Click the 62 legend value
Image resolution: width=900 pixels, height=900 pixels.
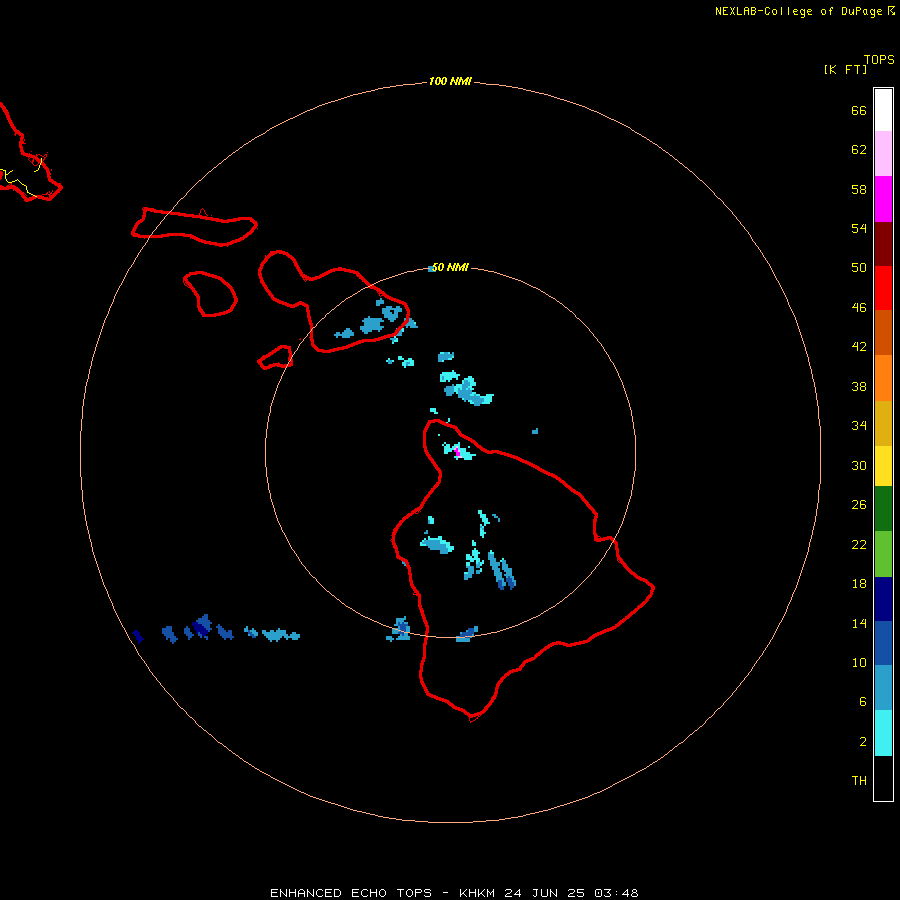[859, 149]
